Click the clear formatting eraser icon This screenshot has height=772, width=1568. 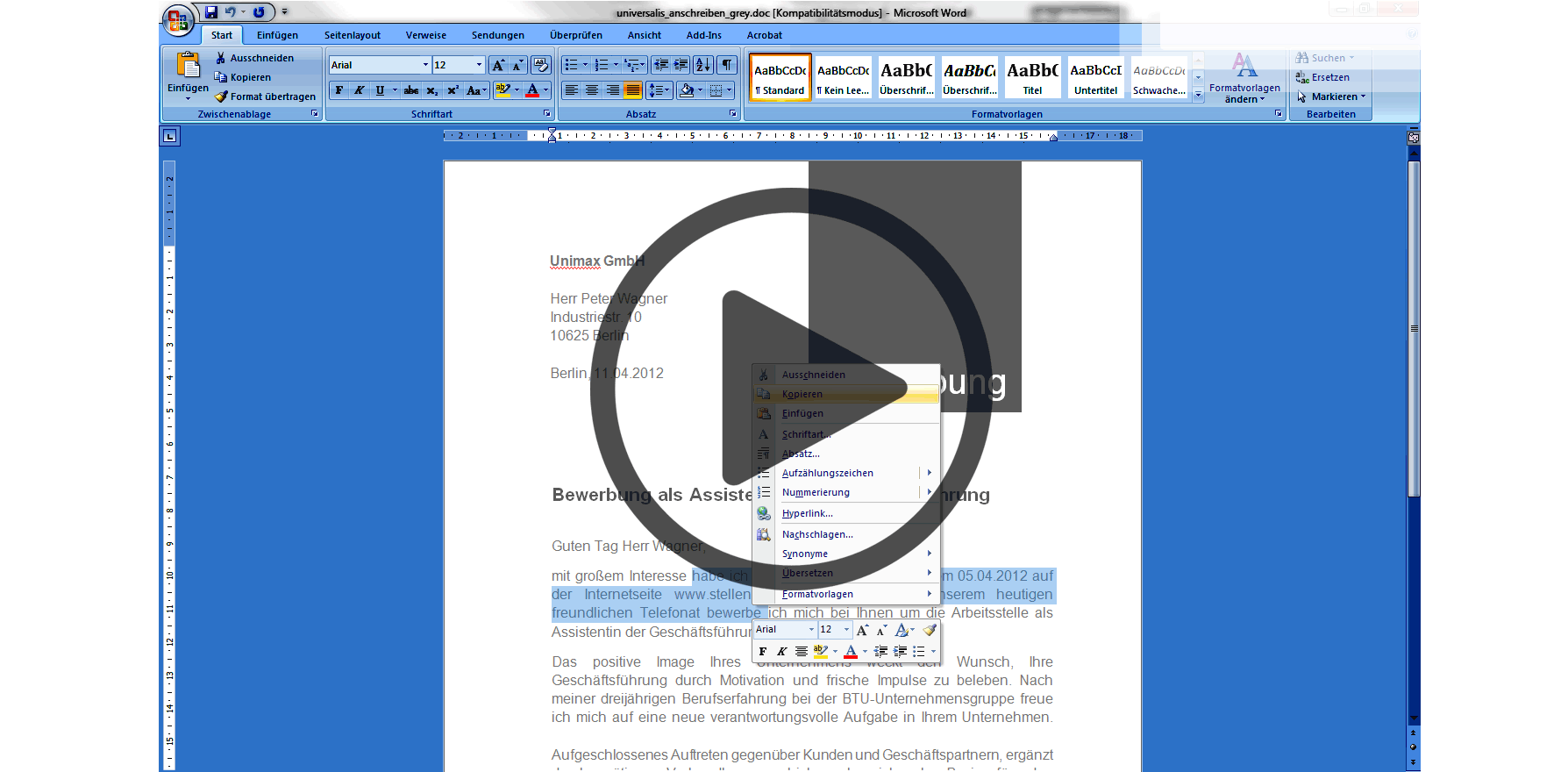click(x=540, y=65)
